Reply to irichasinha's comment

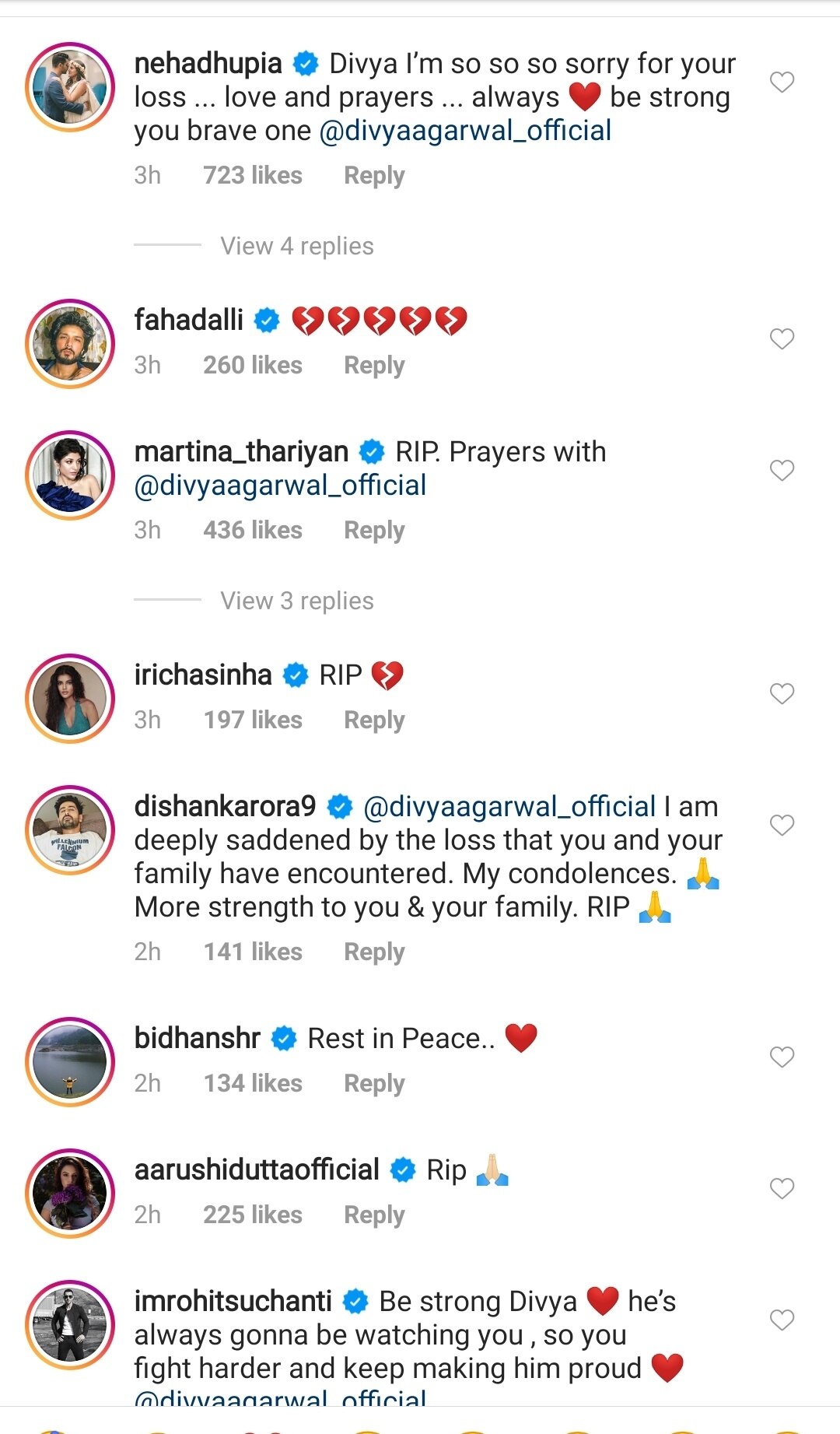point(374,721)
